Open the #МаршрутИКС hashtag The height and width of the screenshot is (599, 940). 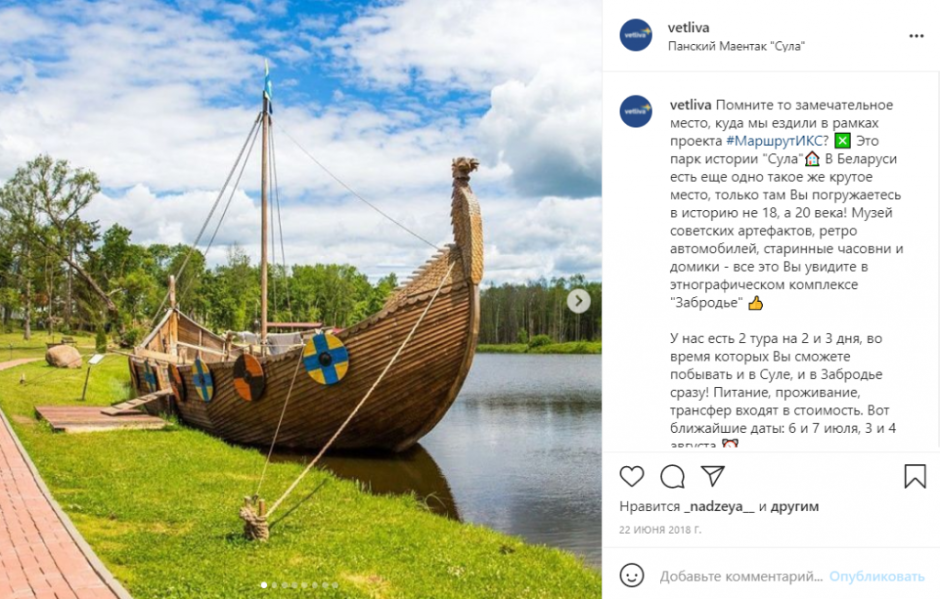click(774, 141)
